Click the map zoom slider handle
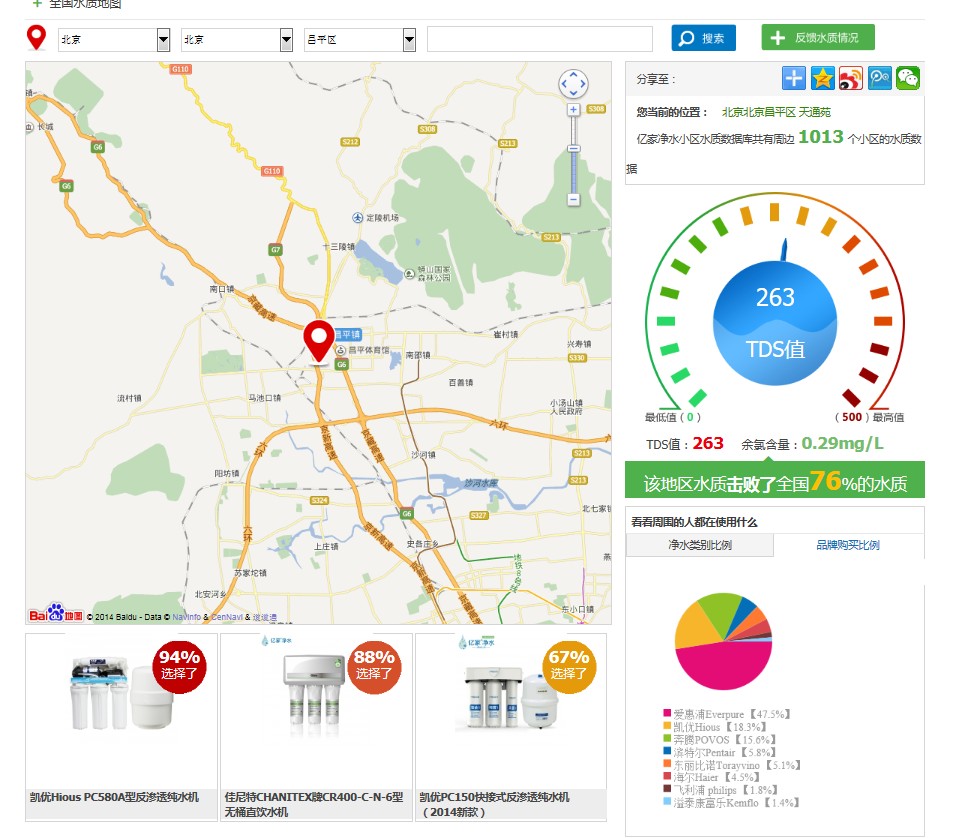Viewport: 964px width, 838px height. [x=573, y=149]
